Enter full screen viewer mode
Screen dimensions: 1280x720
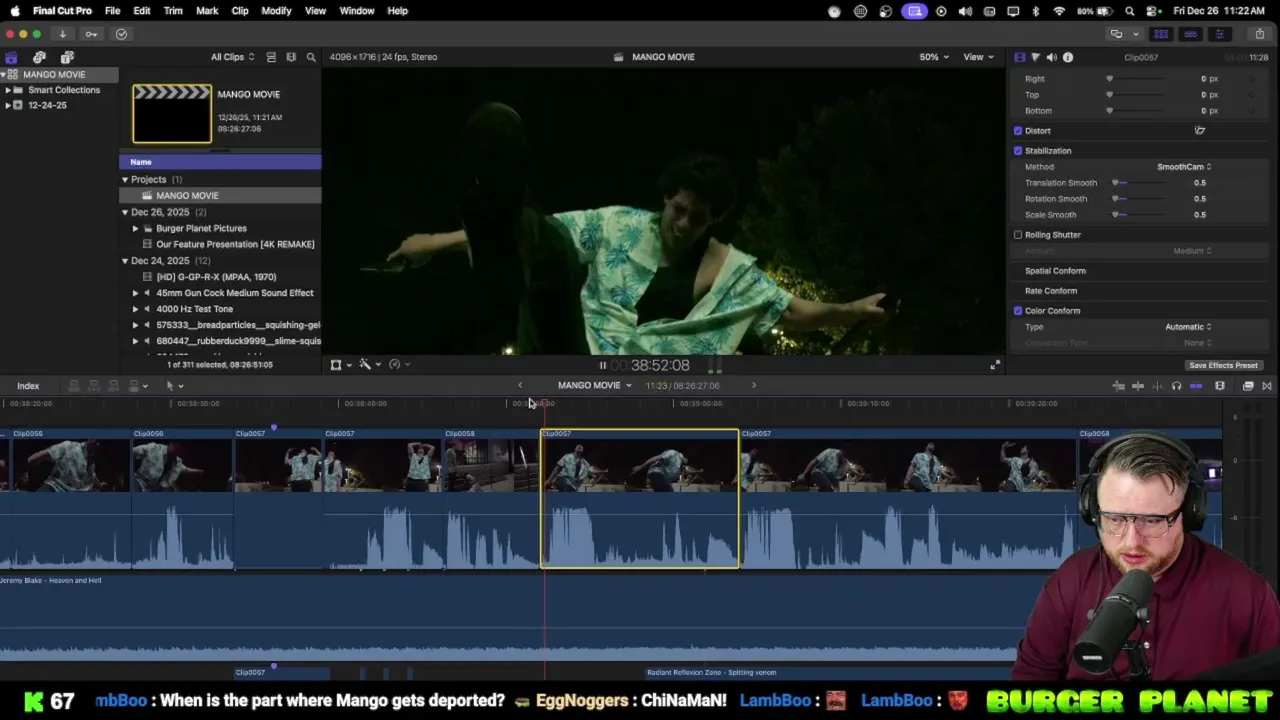click(995, 365)
